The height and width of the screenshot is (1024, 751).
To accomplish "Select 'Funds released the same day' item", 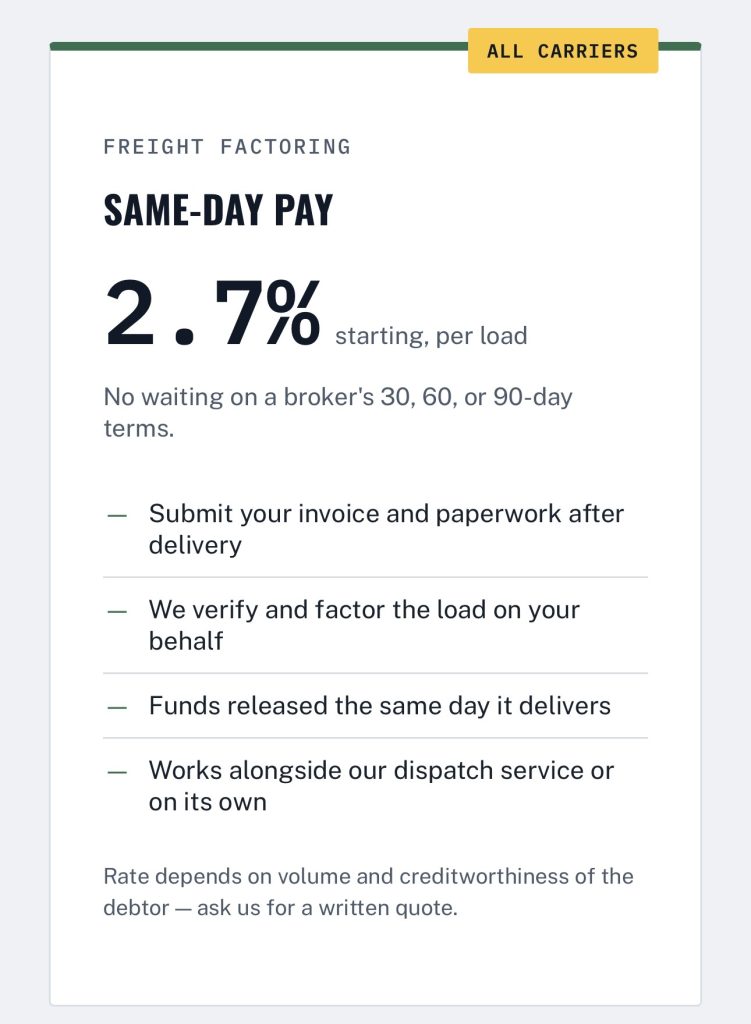I will point(380,706).
